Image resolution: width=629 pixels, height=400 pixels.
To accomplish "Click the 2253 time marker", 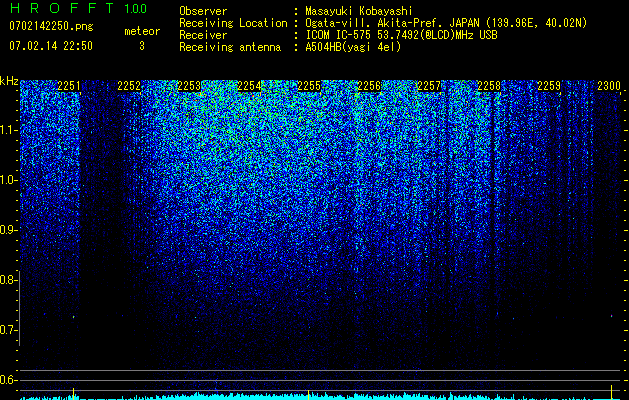I will pyautogui.click(x=189, y=86).
